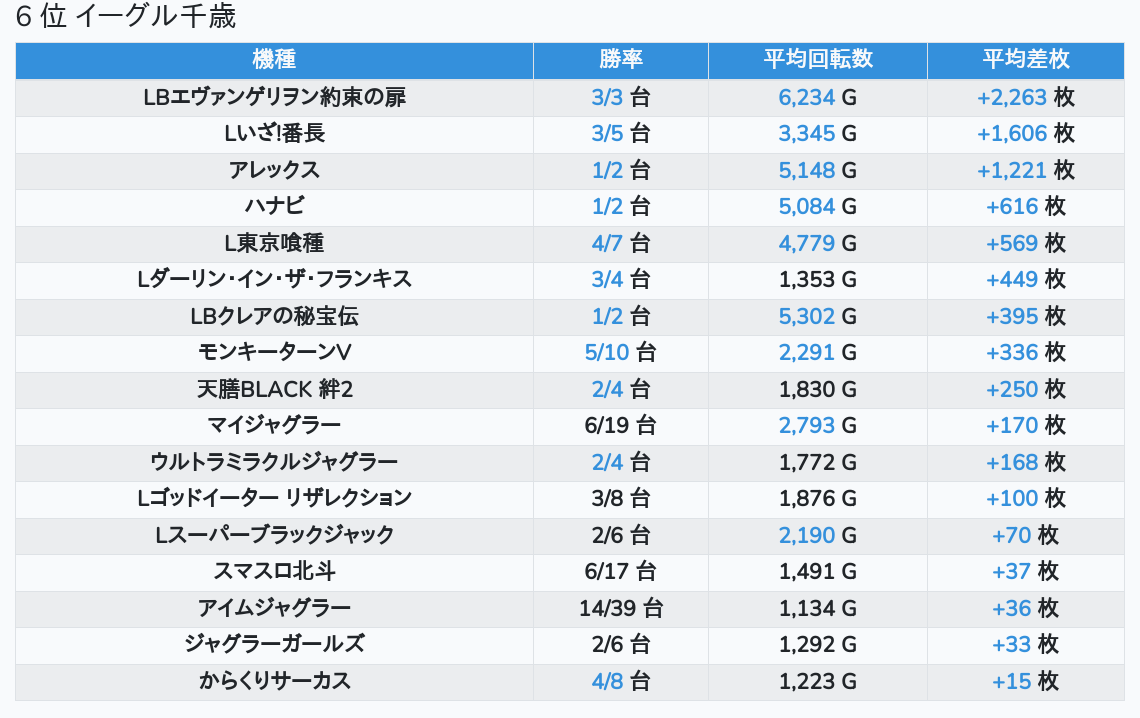Click the 2,793 spin count for マイジャグラー
This screenshot has width=1140, height=718.
(806, 425)
